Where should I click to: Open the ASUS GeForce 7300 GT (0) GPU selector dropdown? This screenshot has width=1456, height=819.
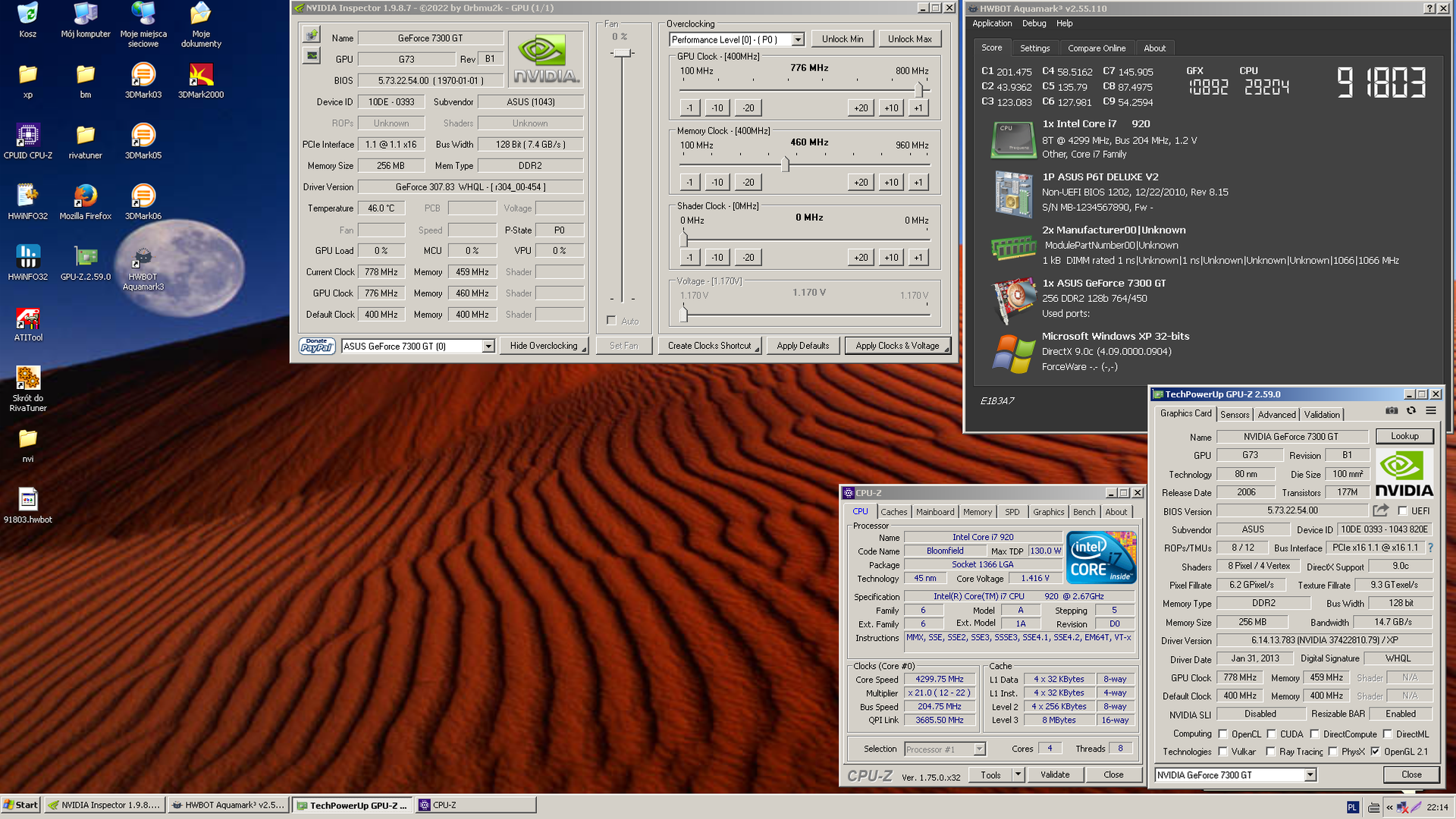(x=488, y=347)
